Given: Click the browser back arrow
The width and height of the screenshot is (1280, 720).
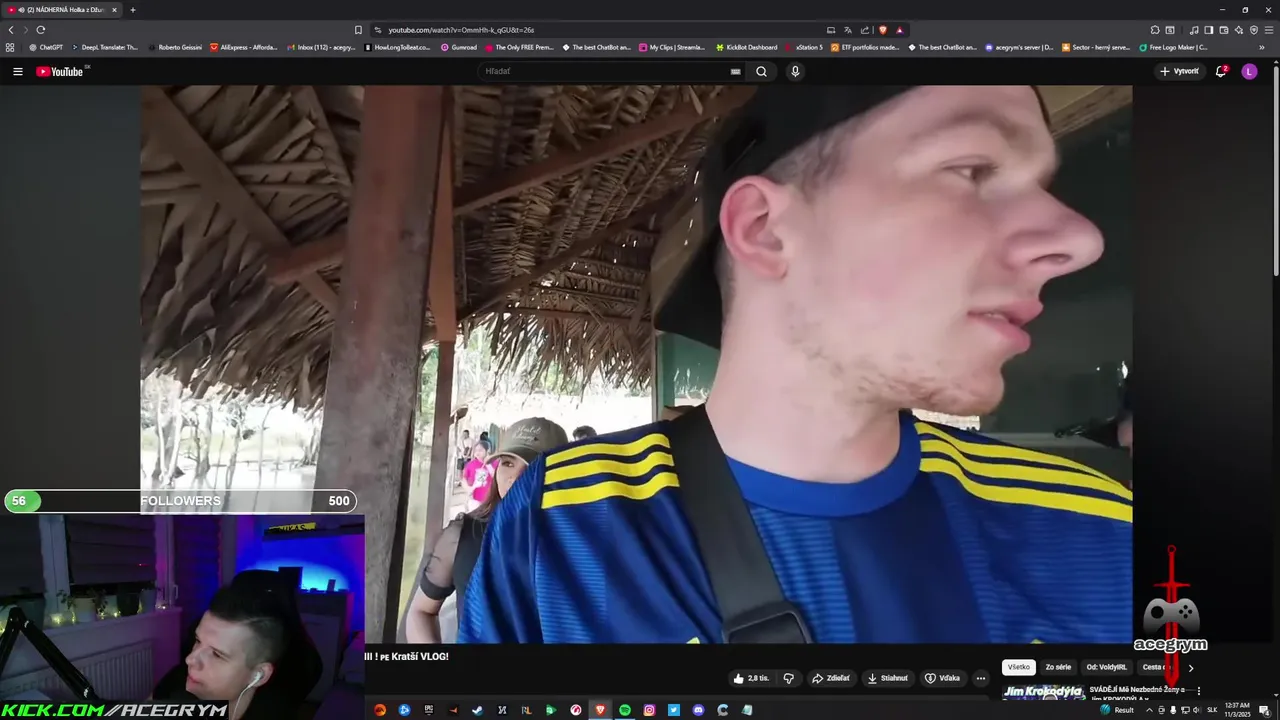Looking at the screenshot, I should pyautogui.click(x=11, y=30).
